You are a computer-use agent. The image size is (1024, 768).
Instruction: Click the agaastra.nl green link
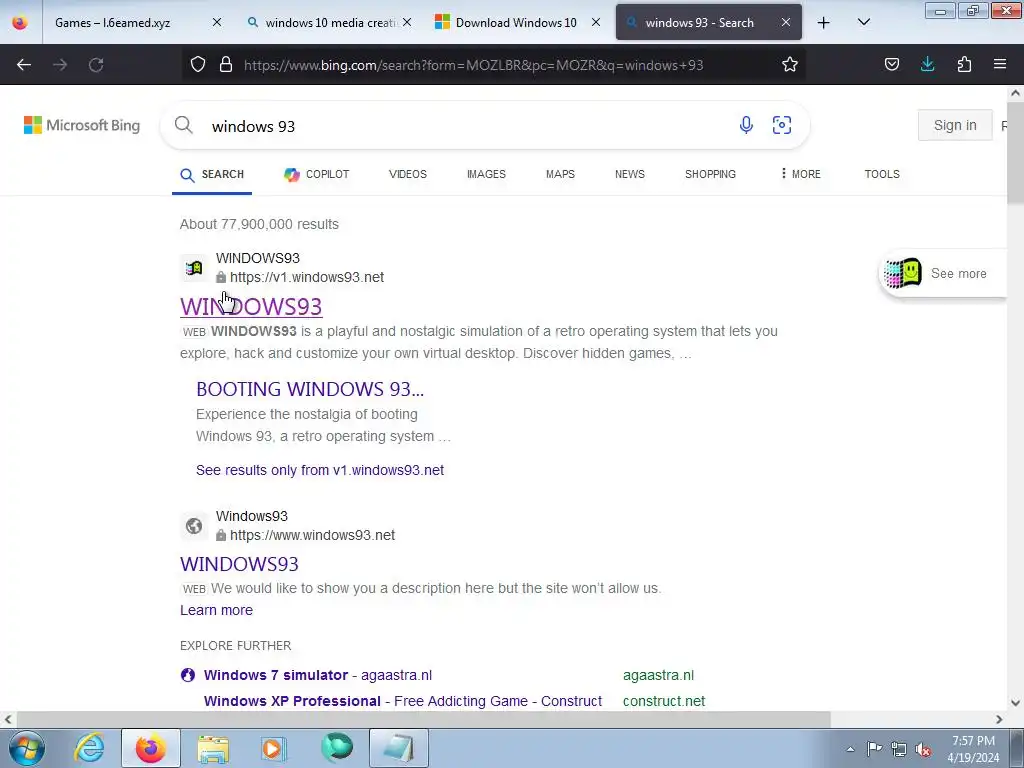tap(658, 675)
